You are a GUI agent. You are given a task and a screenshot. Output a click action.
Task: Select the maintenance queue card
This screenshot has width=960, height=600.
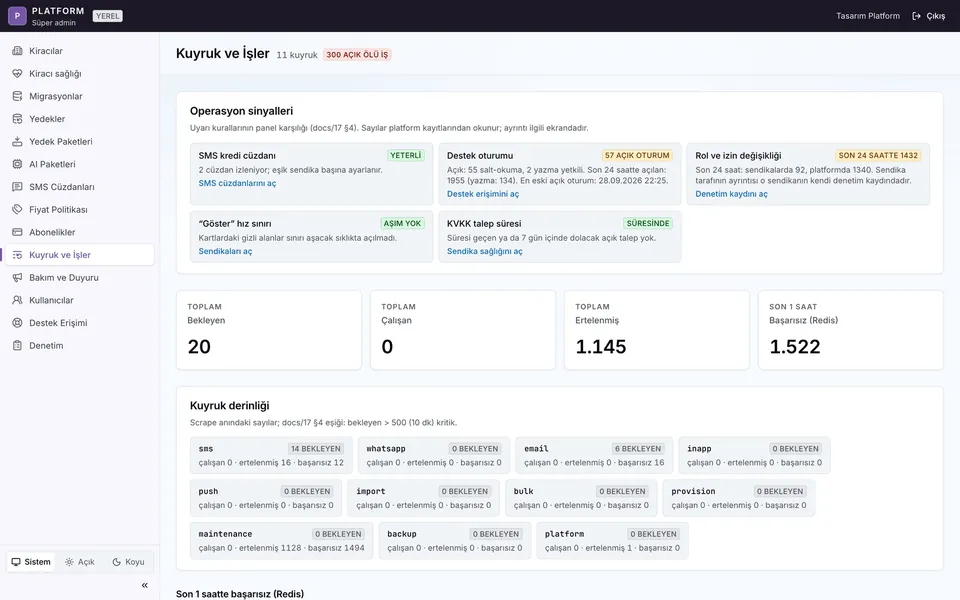click(x=282, y=541)
